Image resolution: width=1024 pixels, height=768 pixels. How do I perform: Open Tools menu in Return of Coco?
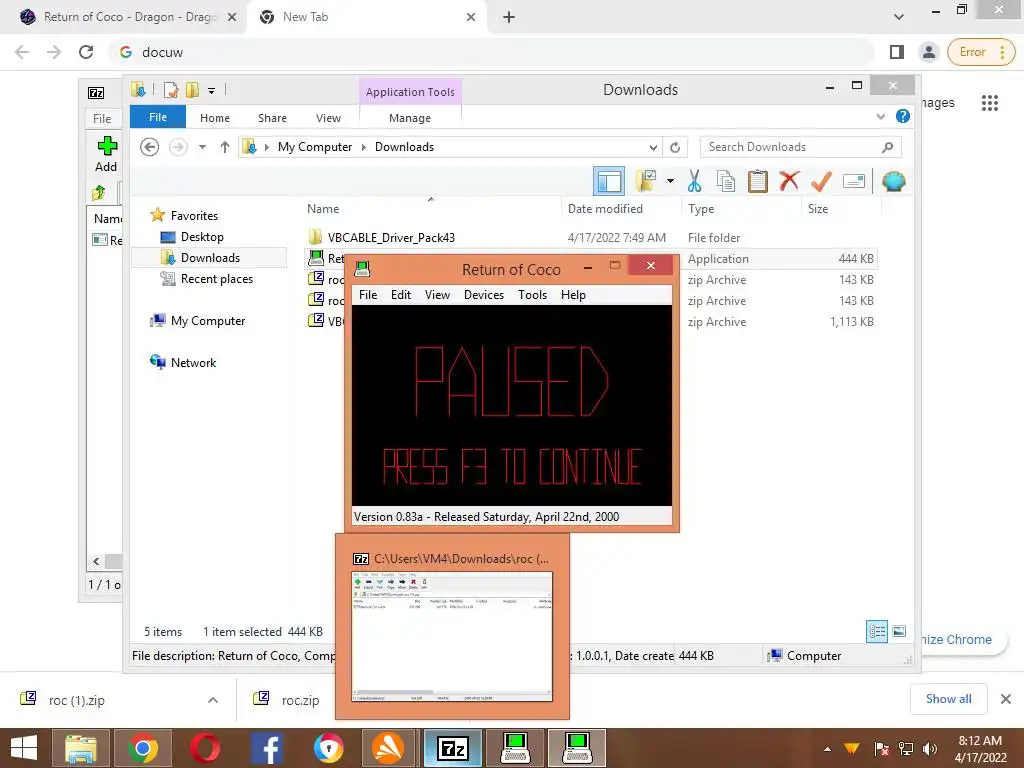pos(532,295)
